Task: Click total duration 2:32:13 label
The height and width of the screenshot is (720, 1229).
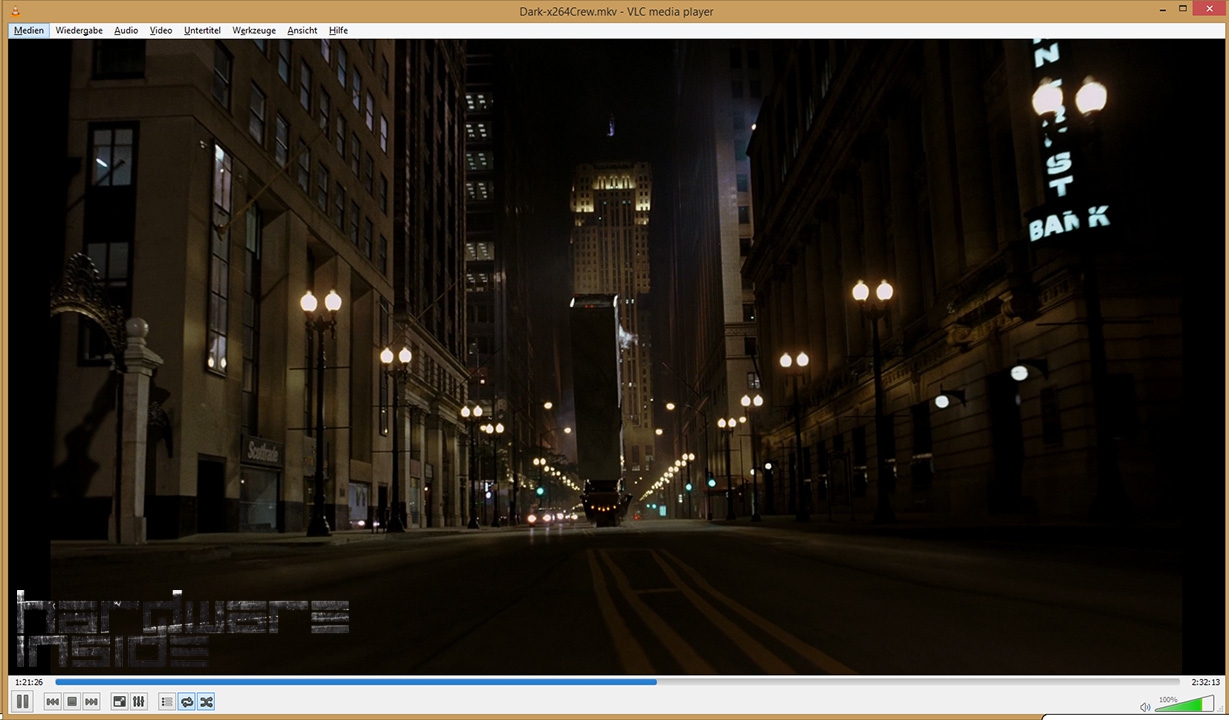Action: point(1205,682)
